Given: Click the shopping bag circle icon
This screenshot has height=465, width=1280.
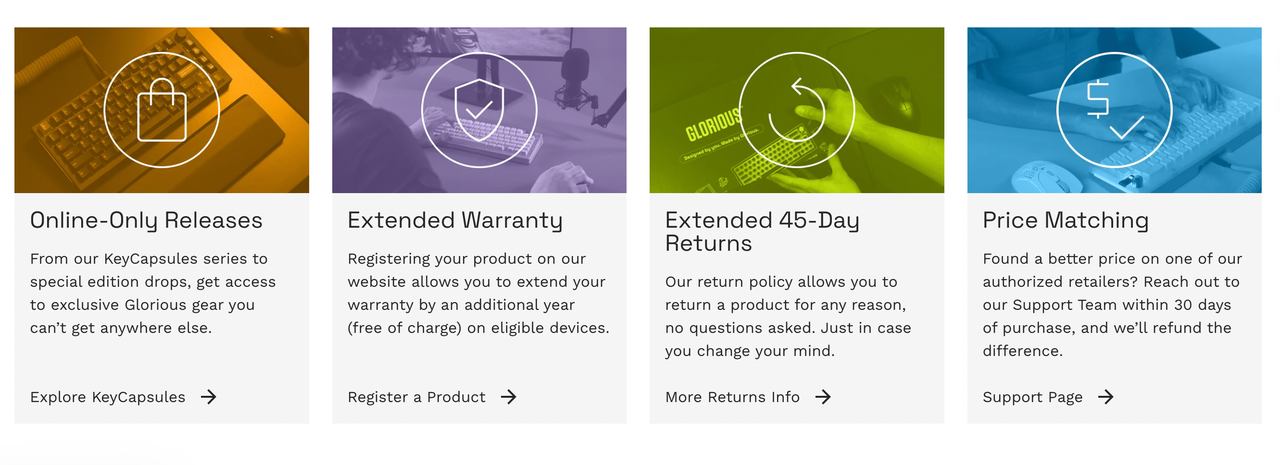Looking at the screenshot, I should point(161,109).
